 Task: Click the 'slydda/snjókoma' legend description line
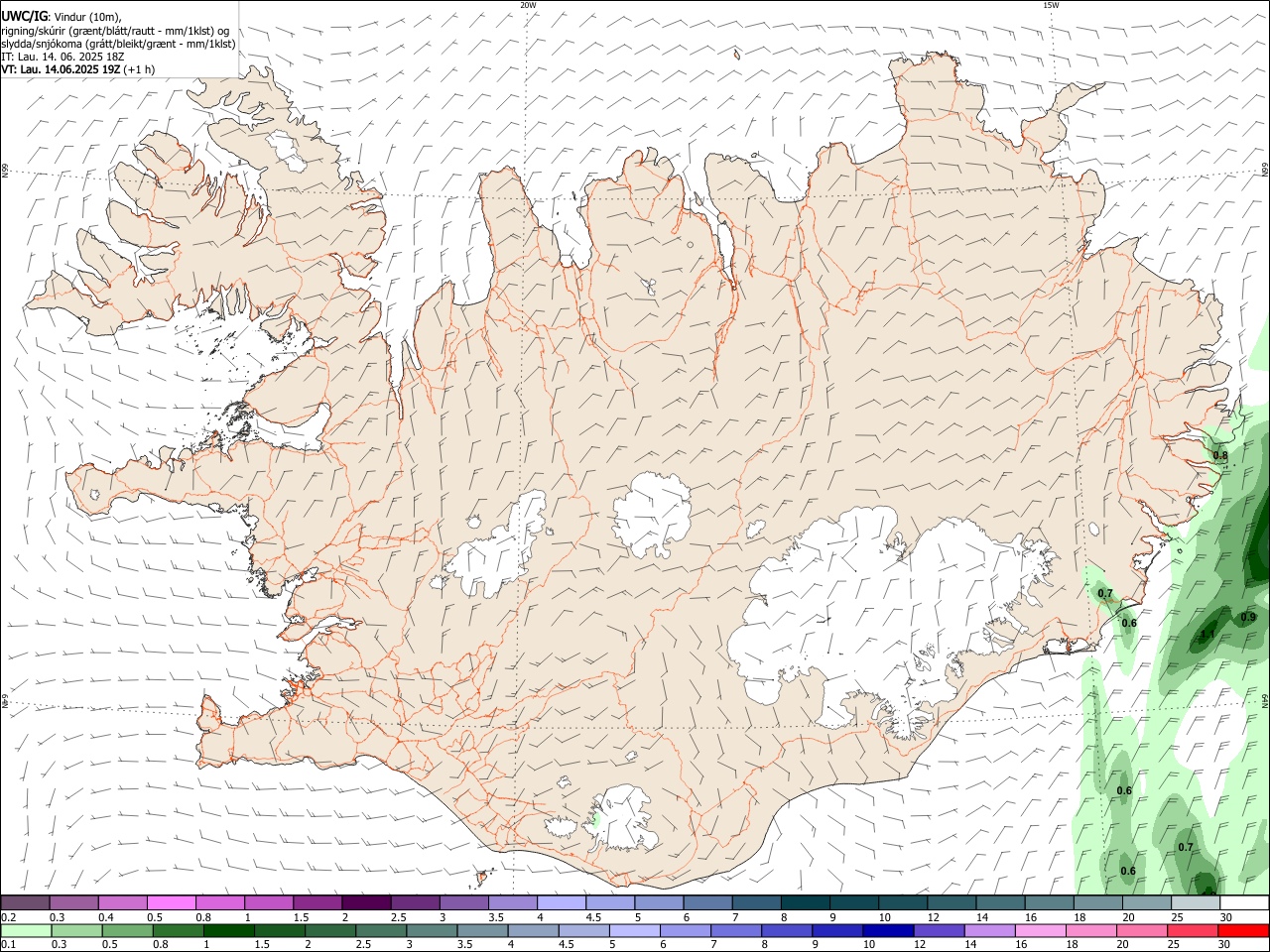[x=118, y=44]
